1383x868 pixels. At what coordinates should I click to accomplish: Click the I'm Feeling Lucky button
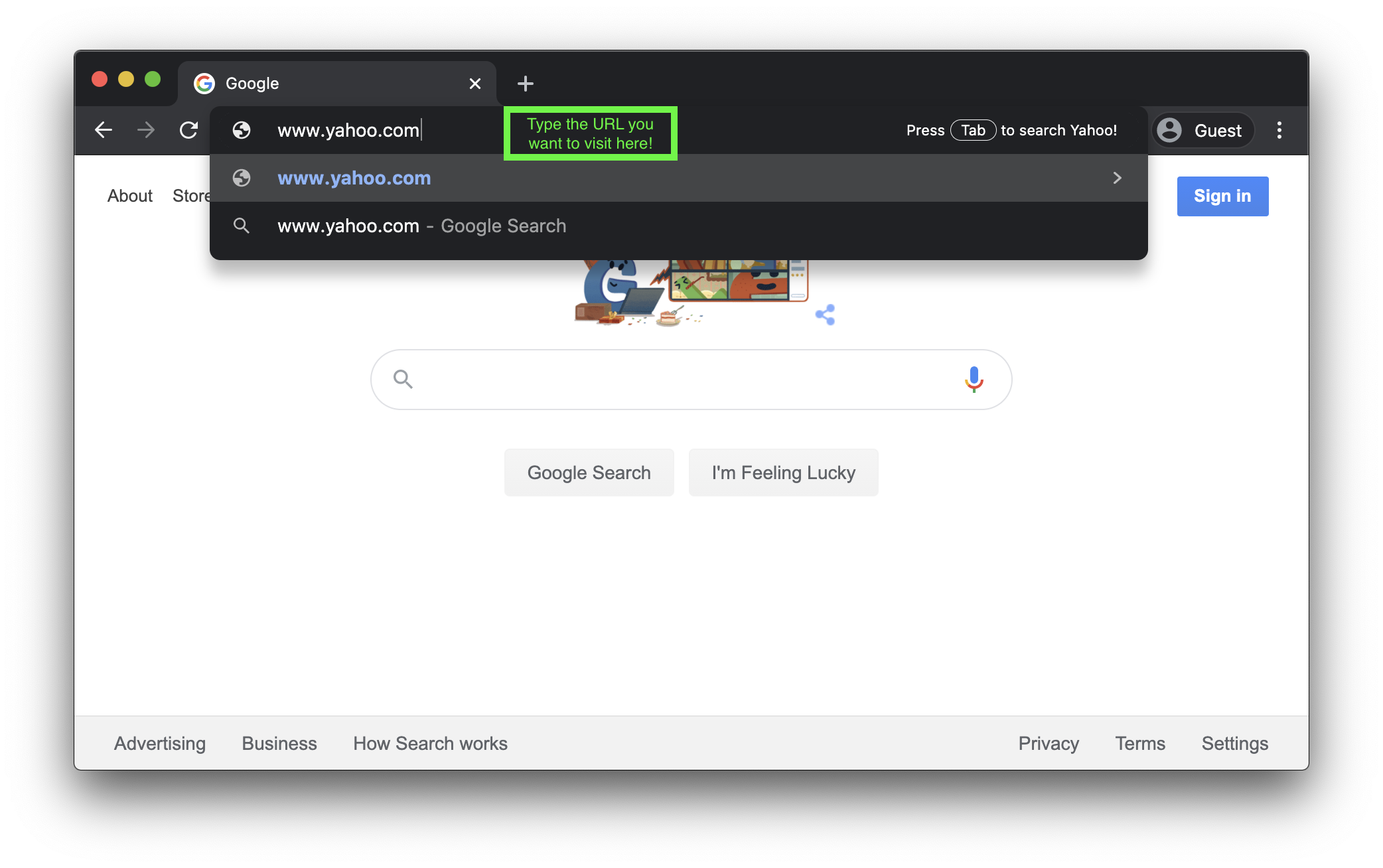[783, 472]
